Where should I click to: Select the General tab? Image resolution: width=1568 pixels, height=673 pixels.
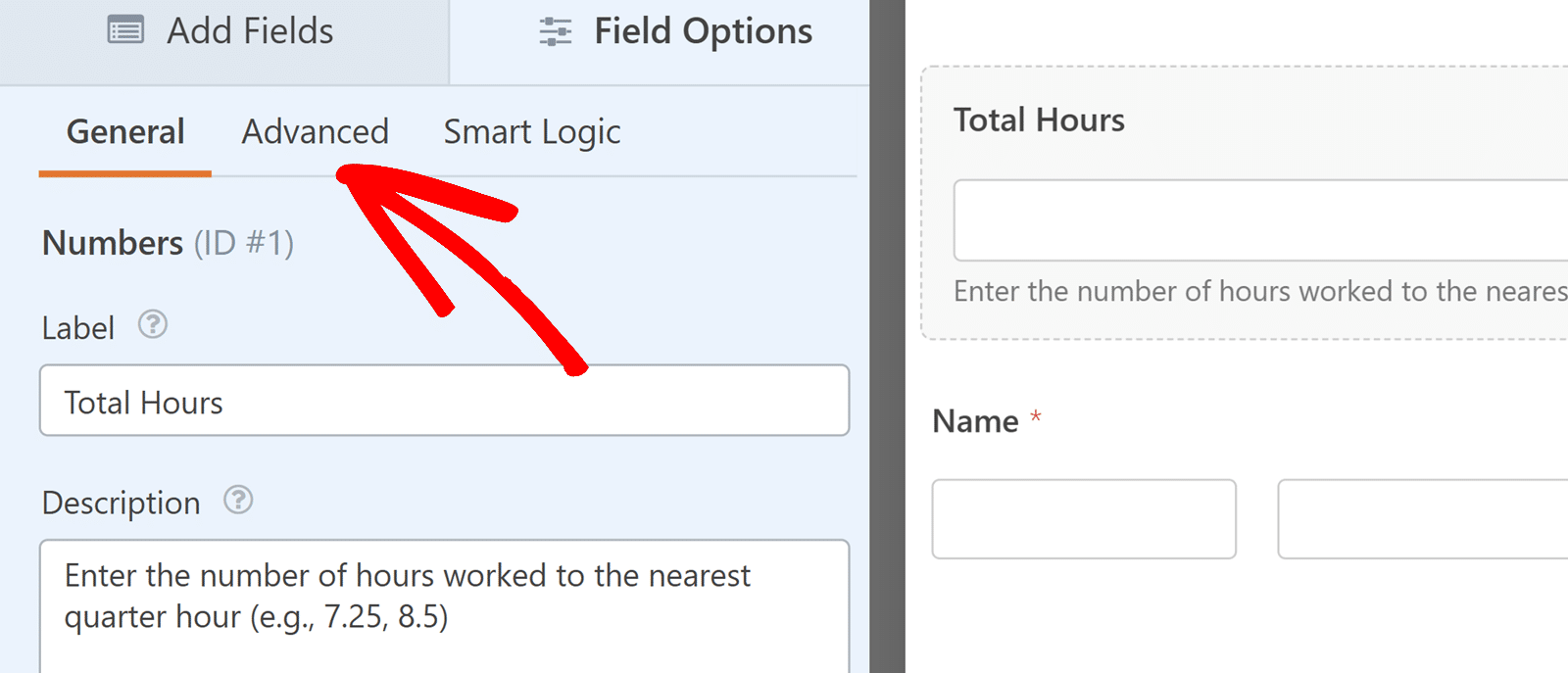pyautogui.click(x=125, y=131)
